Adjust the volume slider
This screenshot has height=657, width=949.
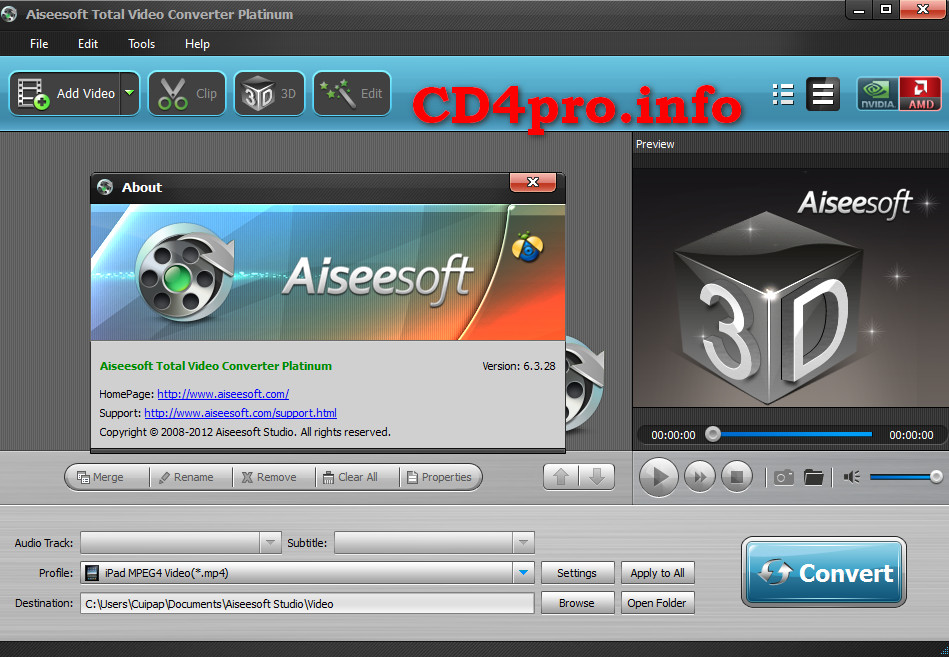(906, 477)
